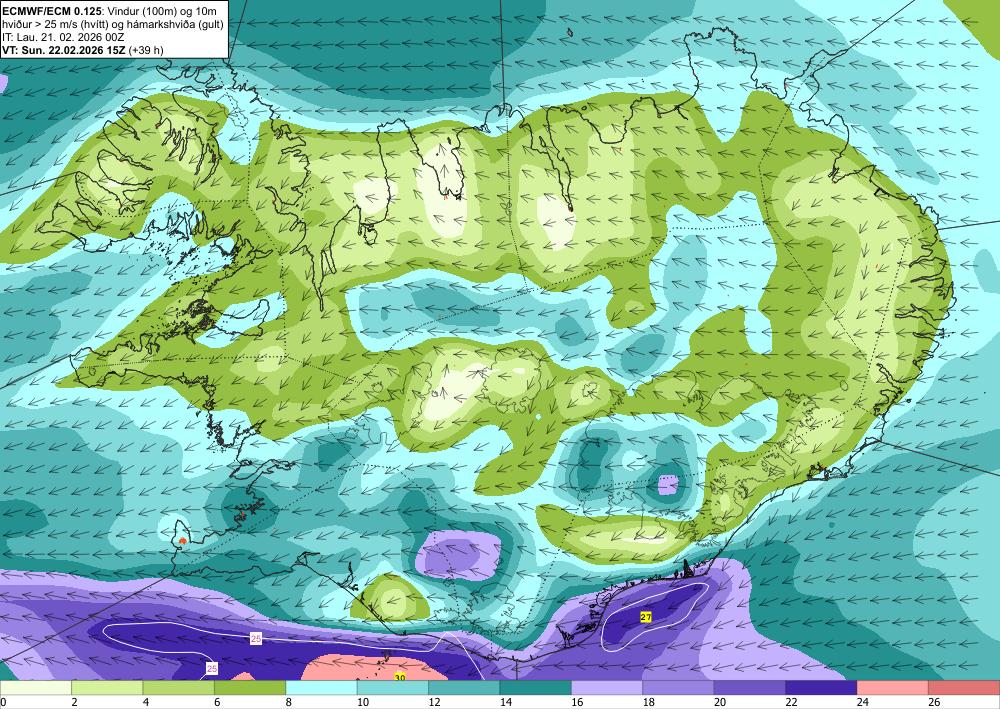Click the yellow '27' maximum gust label
1000x709 pixels.
[646, 617]
